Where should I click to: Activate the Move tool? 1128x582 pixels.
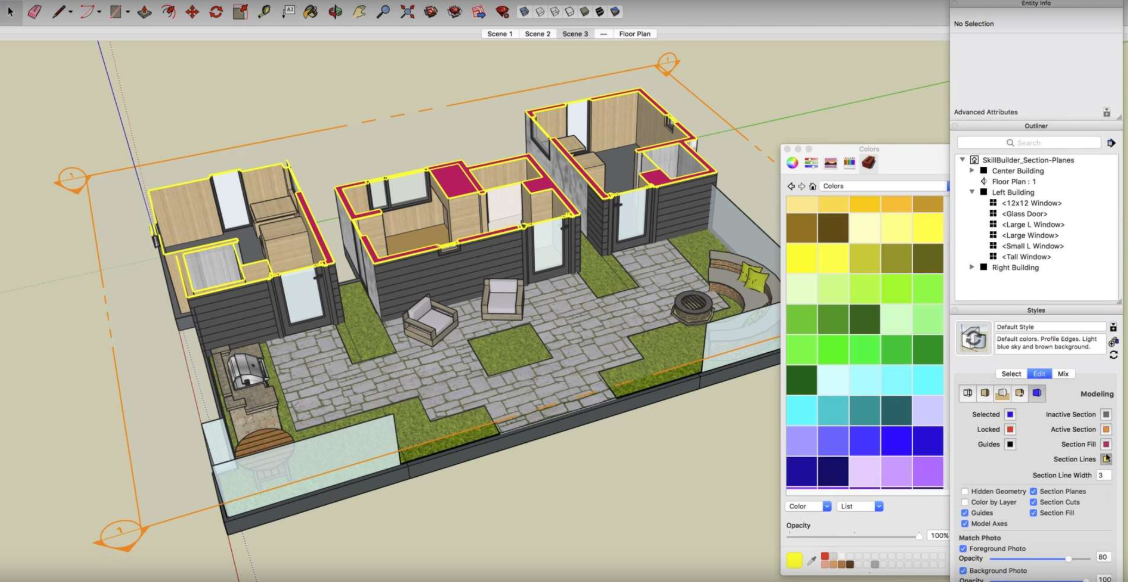tap(192, 12)
